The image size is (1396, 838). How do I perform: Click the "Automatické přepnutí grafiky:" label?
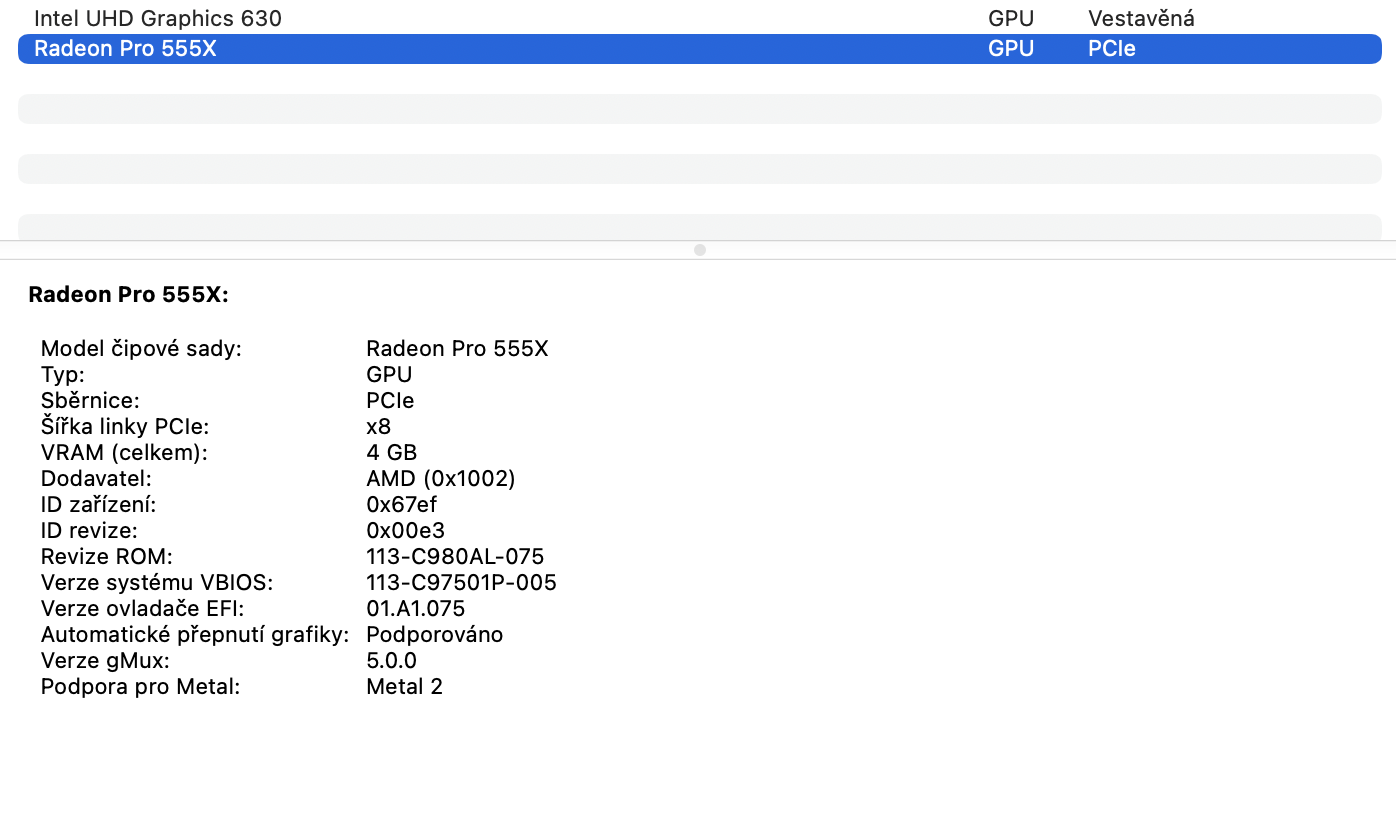coord(195,635)
